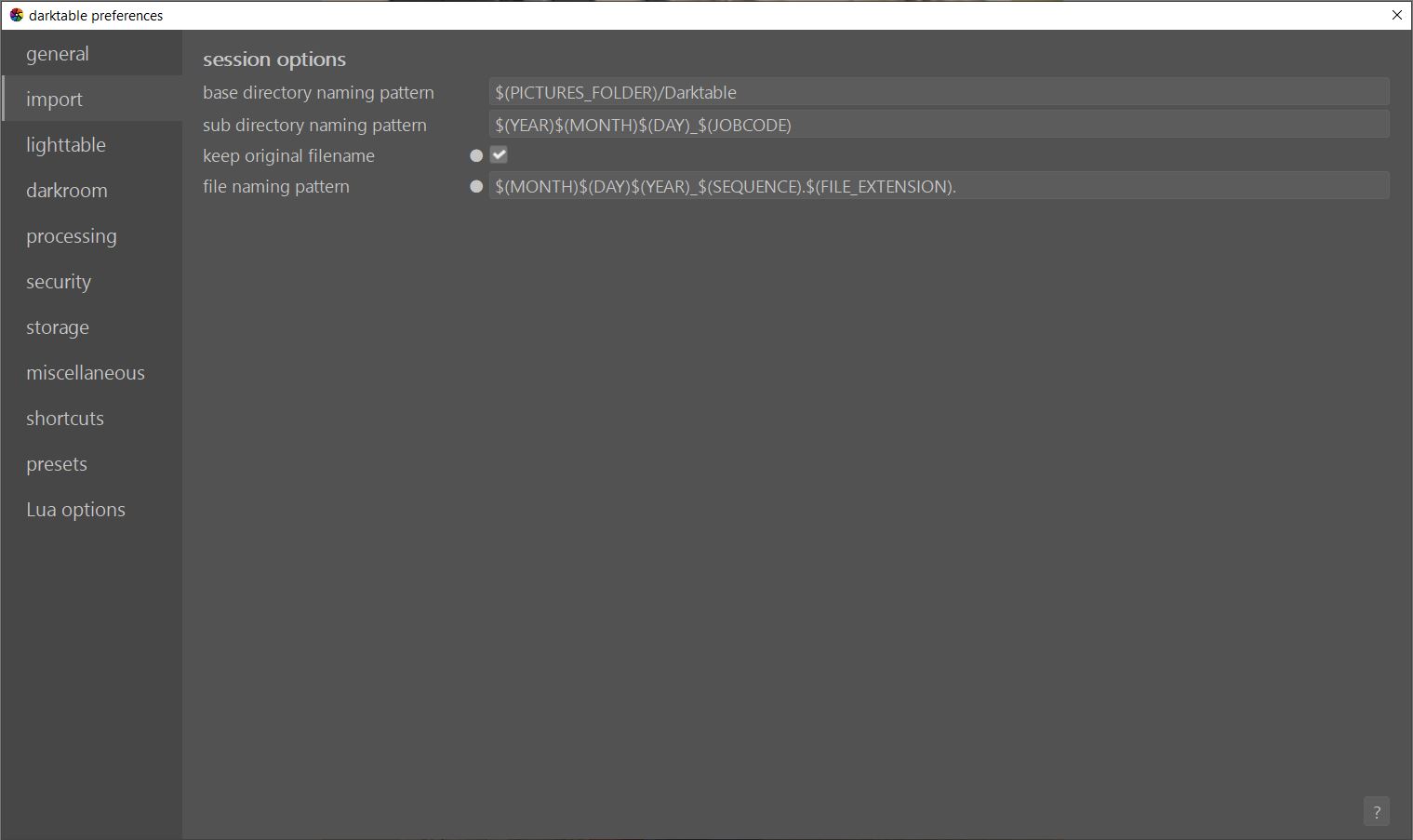
Task: Go to darkroom preferences
Action: pos(91,191)
